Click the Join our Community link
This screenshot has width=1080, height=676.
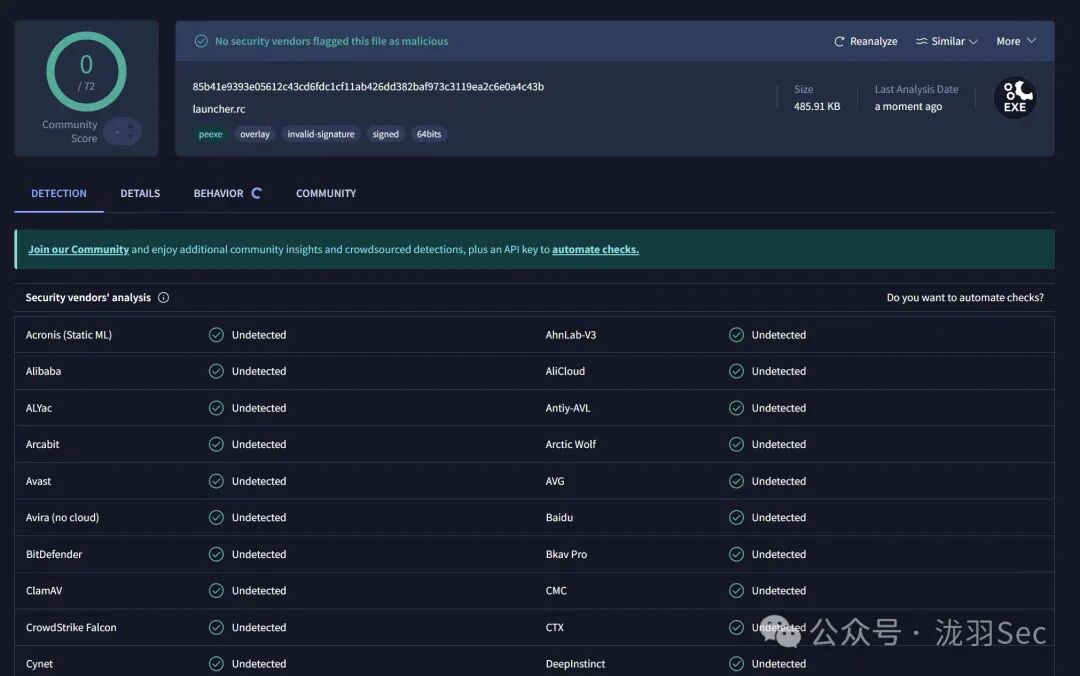pyautogui.click(x=78, y=250)
